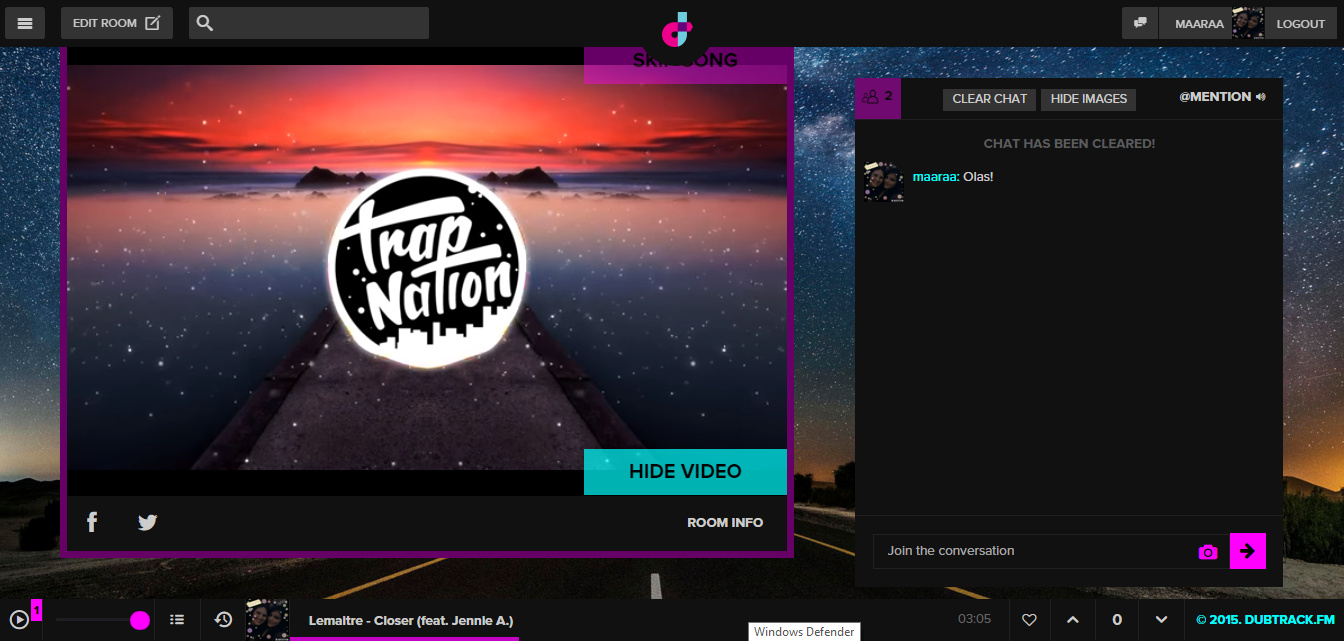This screenshot has height=641, width=1344.
Task: Select the "Olas!" chat message text
Action: point(979,177)
